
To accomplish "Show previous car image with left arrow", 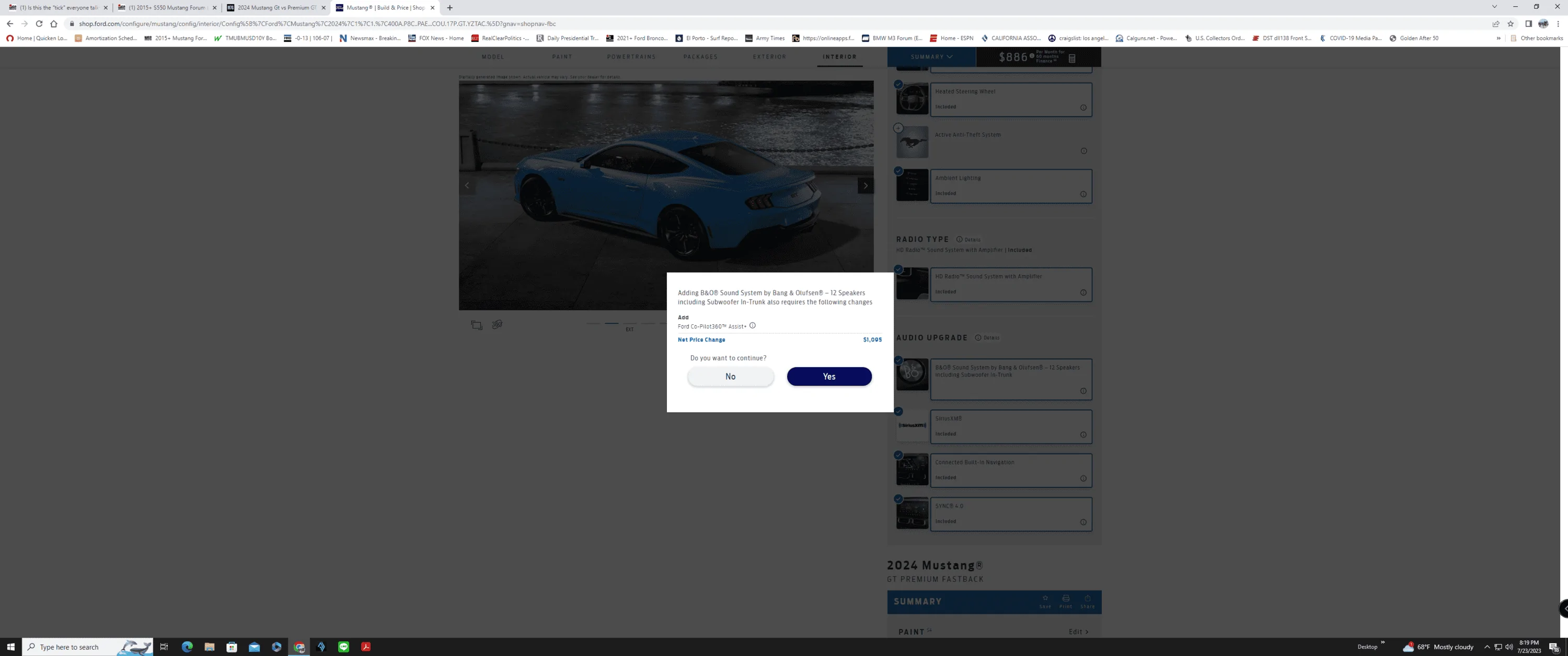I will click(467, 185).
